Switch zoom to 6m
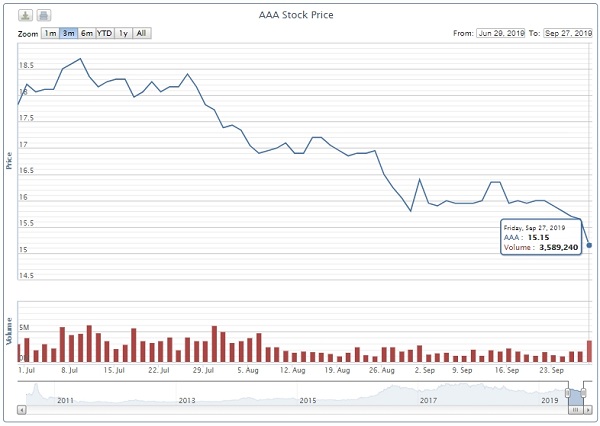 pyautogui.click(x=87, y=33)
